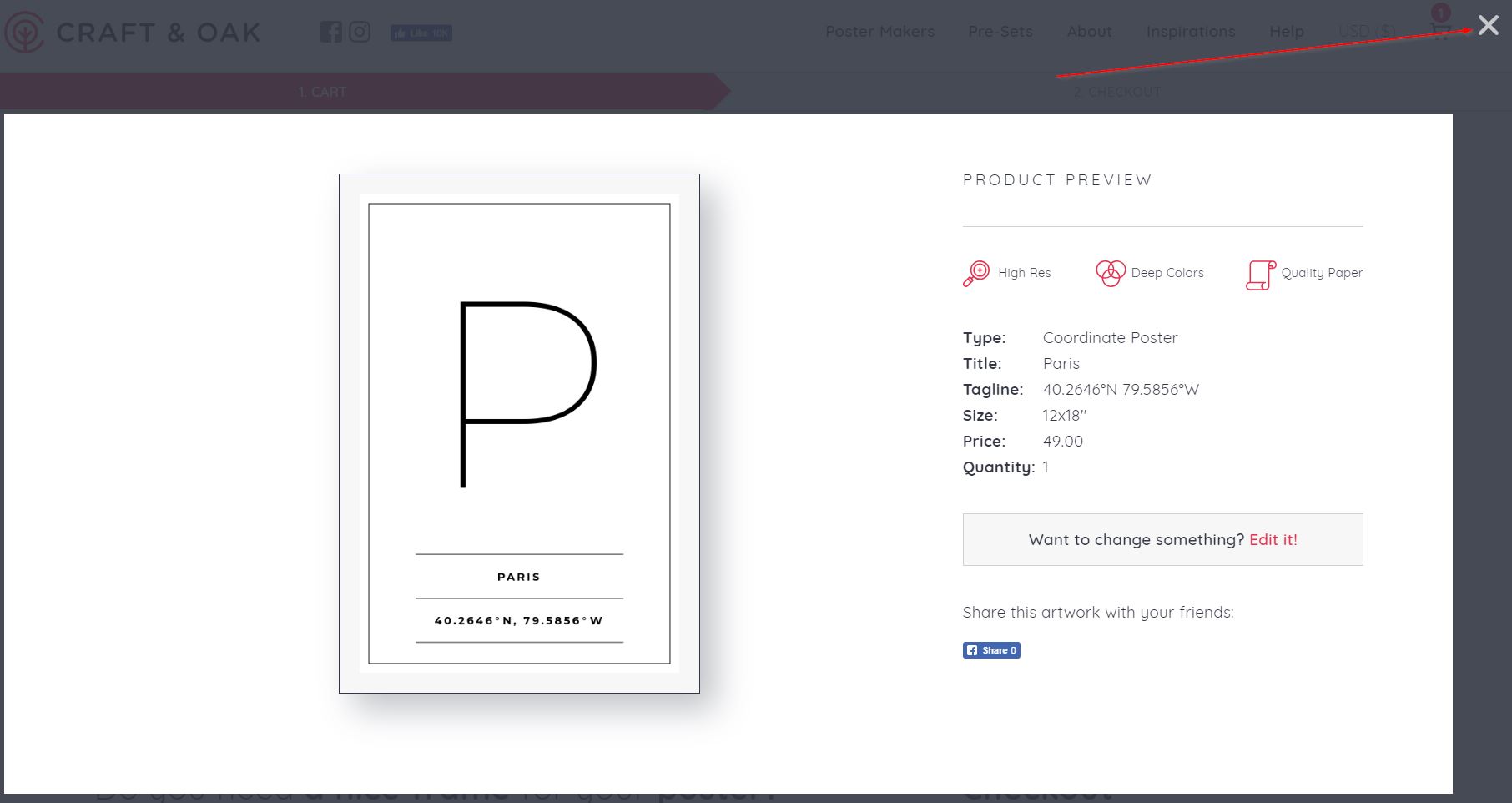Go to the About page
Viewport: 1512px width, 803px height.
[x=1089, y=32]
